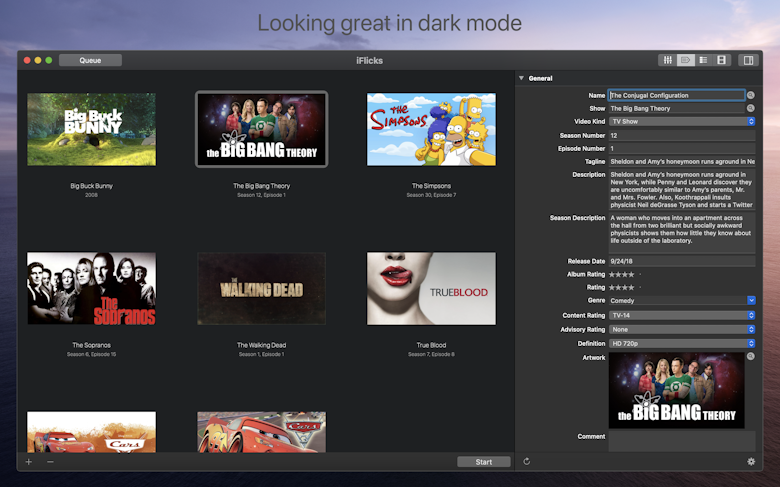Select The Big Bang Theory thumbnail in grid
780x487 pixels.
262,129
